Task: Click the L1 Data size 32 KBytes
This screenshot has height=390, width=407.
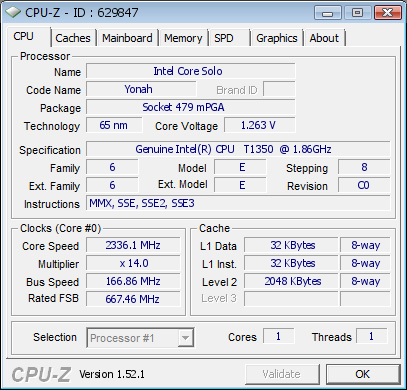Action: tap(291, 245)
